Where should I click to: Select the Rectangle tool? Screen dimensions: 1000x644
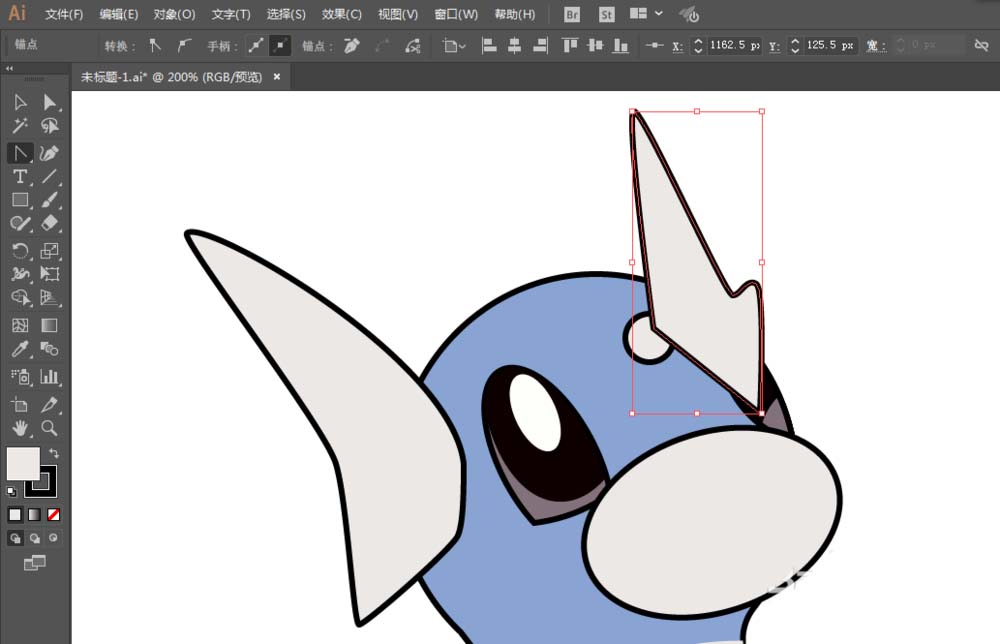20,200
